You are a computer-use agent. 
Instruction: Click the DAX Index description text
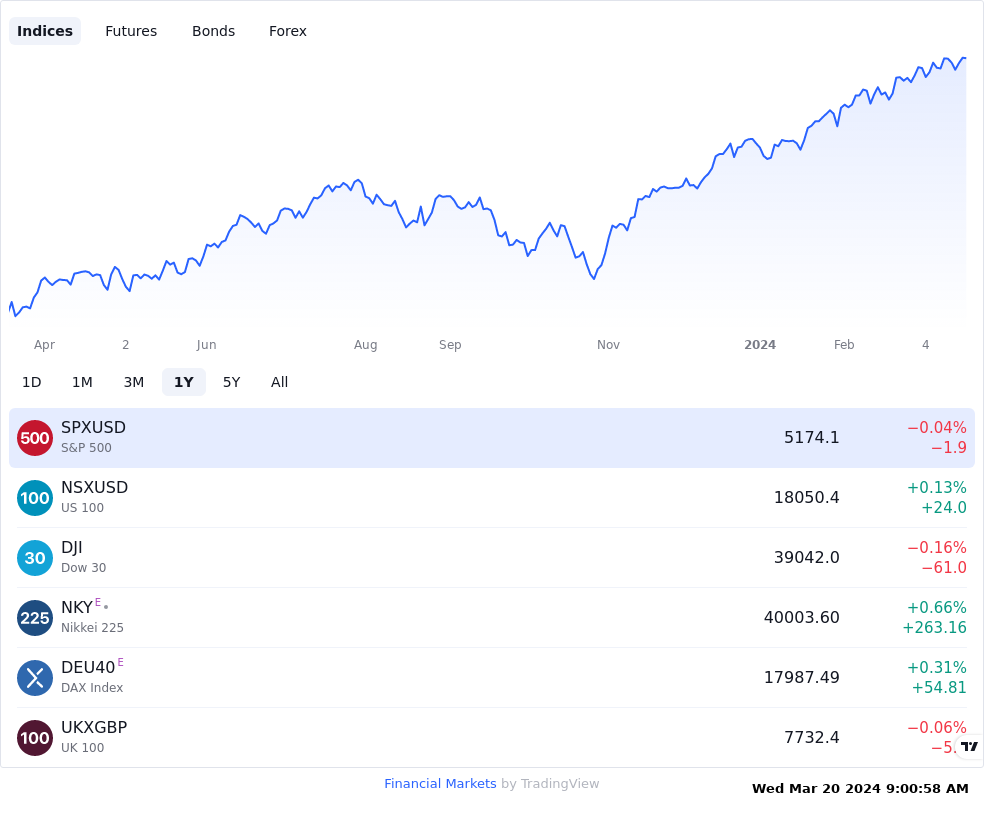[x=92, y=688]
